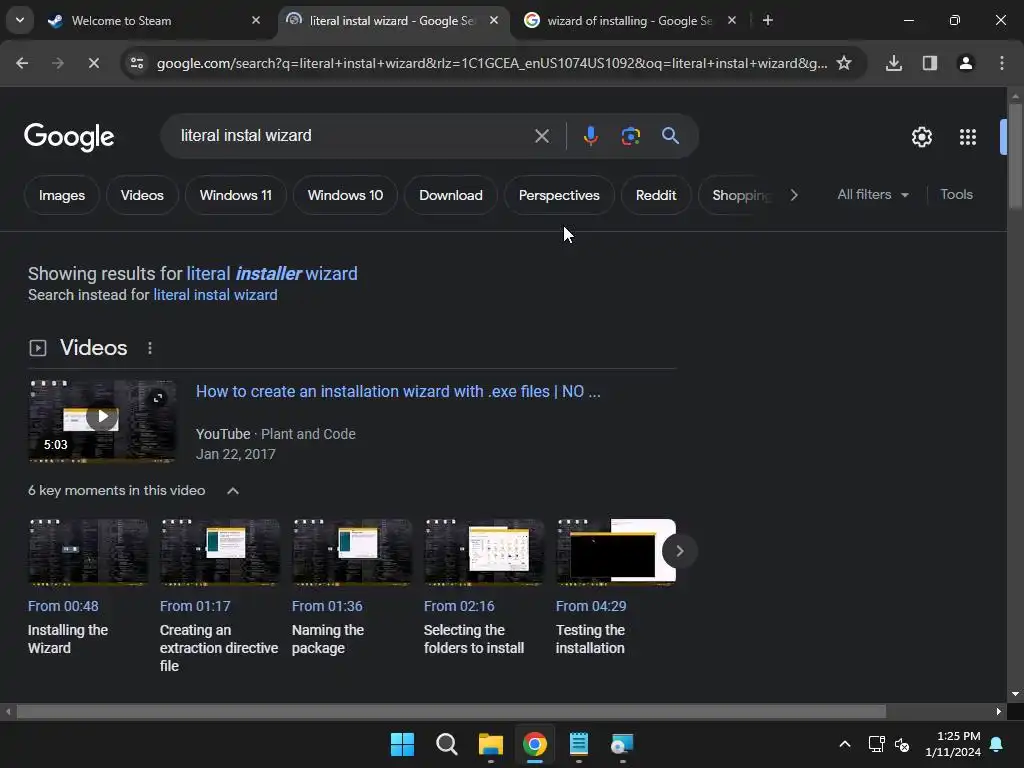The height and width of the screenshot is (768, 1024).
Task: Open Chrome downloads icon
Action: (894, 63)
